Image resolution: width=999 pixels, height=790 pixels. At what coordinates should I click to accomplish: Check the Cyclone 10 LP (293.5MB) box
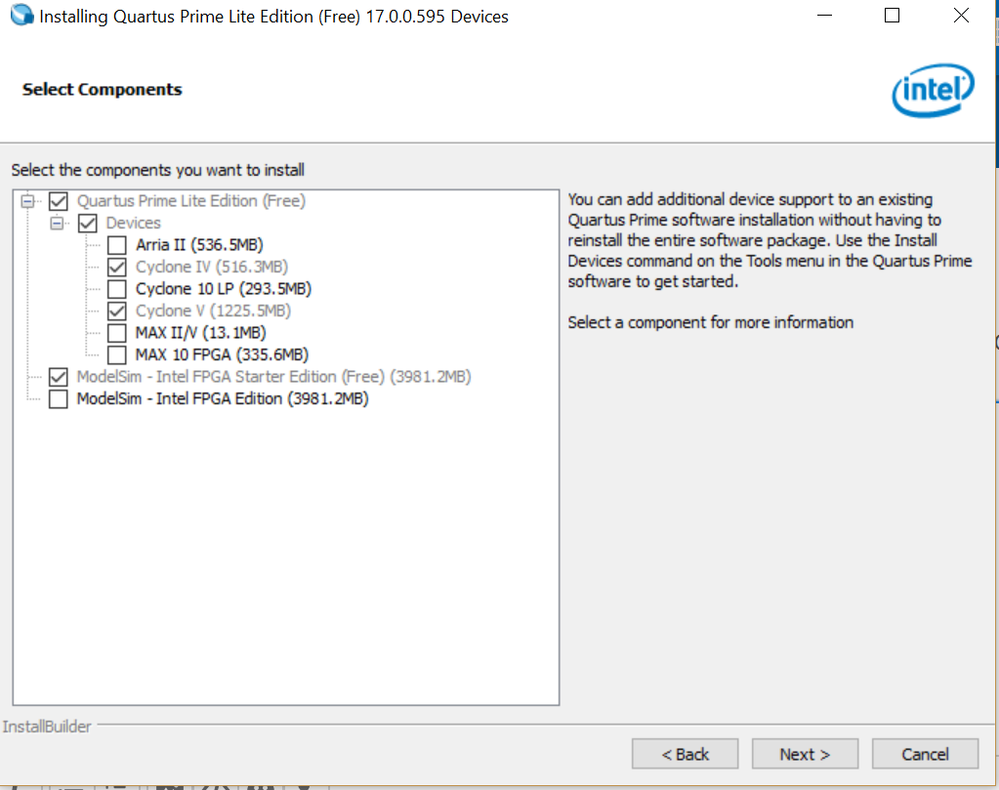(x=117, y=289)
